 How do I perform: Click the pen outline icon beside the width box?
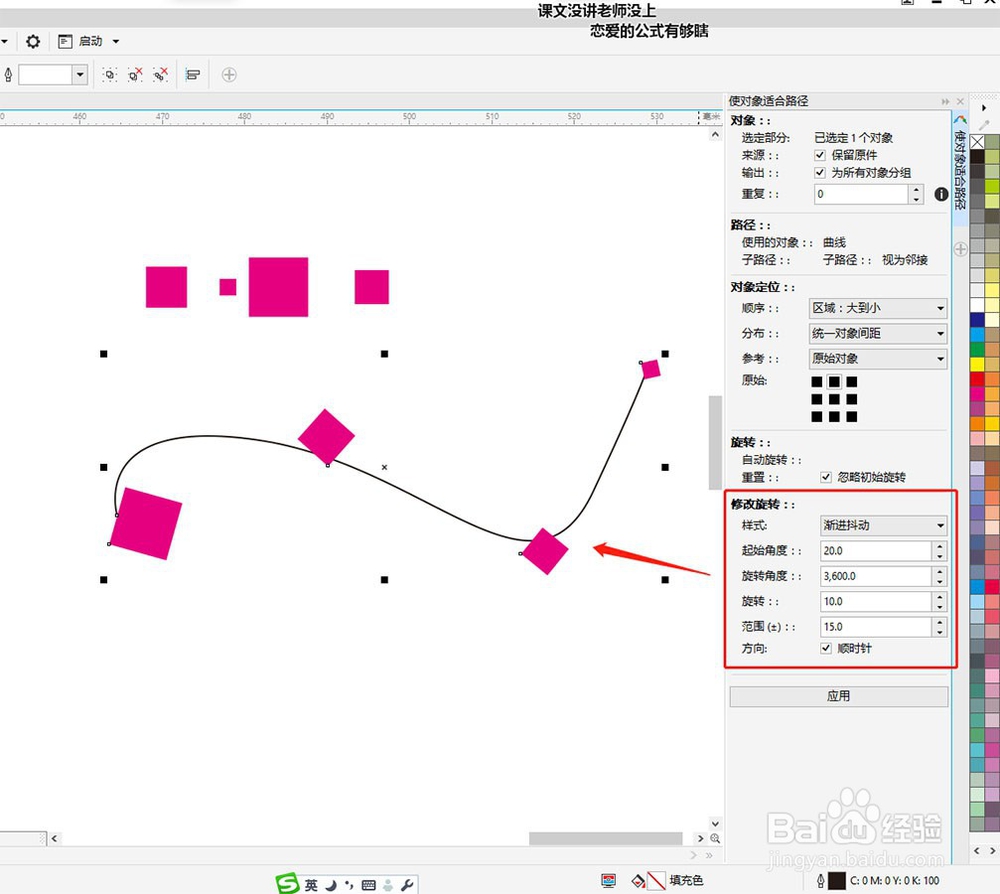(x=8, y=75)
